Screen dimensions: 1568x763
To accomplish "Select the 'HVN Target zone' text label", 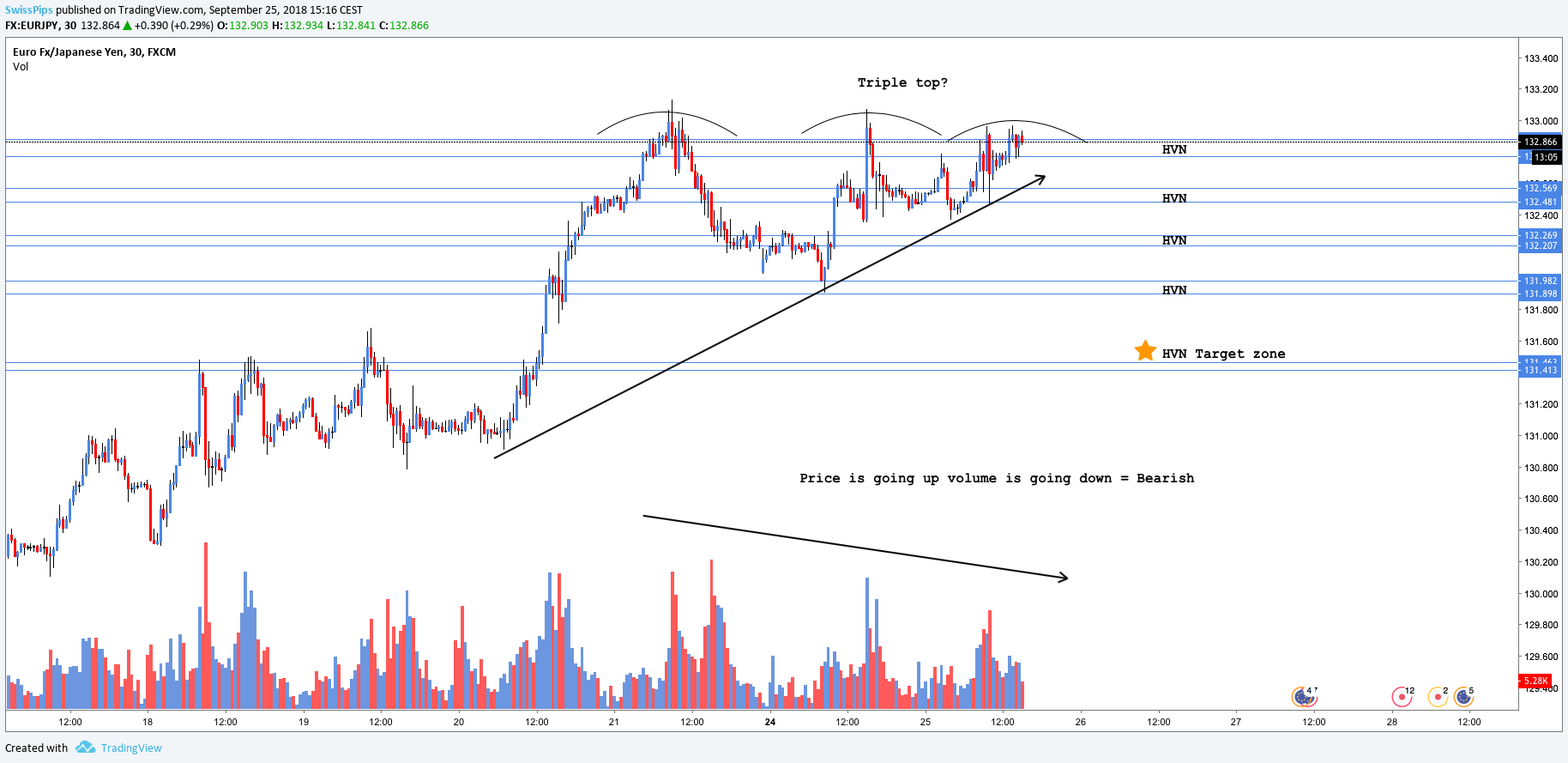I will point(1223,354).
